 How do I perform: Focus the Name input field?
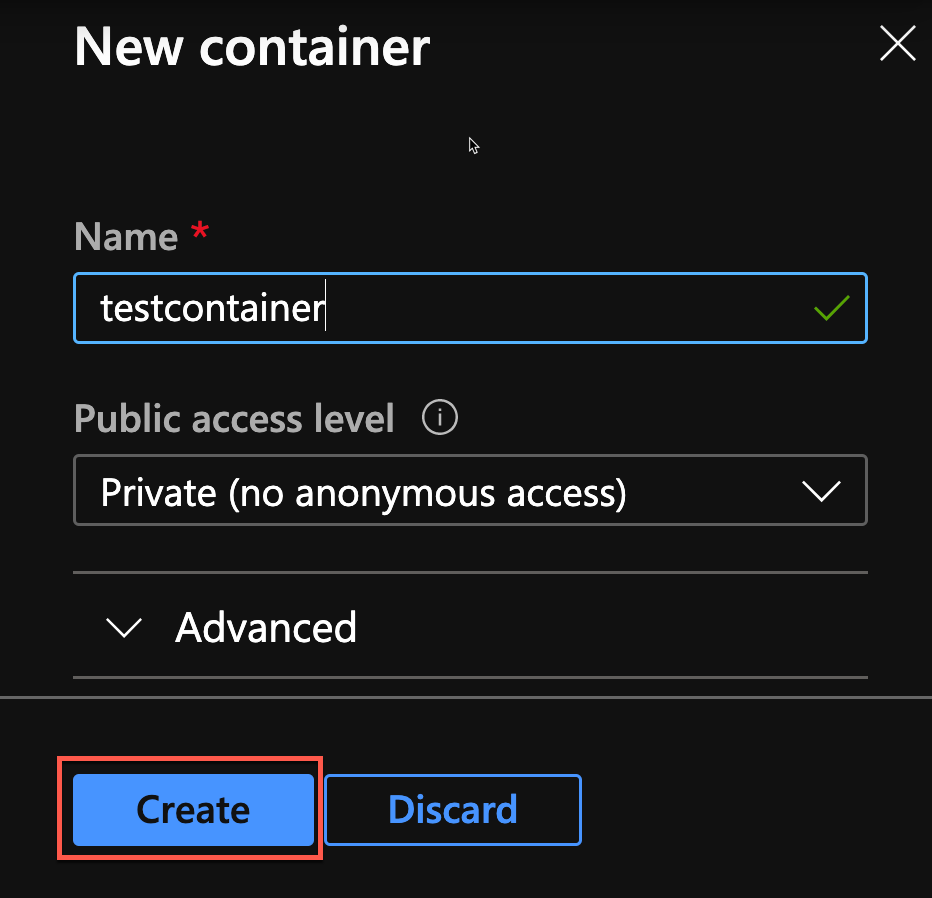tap(560, 308)
